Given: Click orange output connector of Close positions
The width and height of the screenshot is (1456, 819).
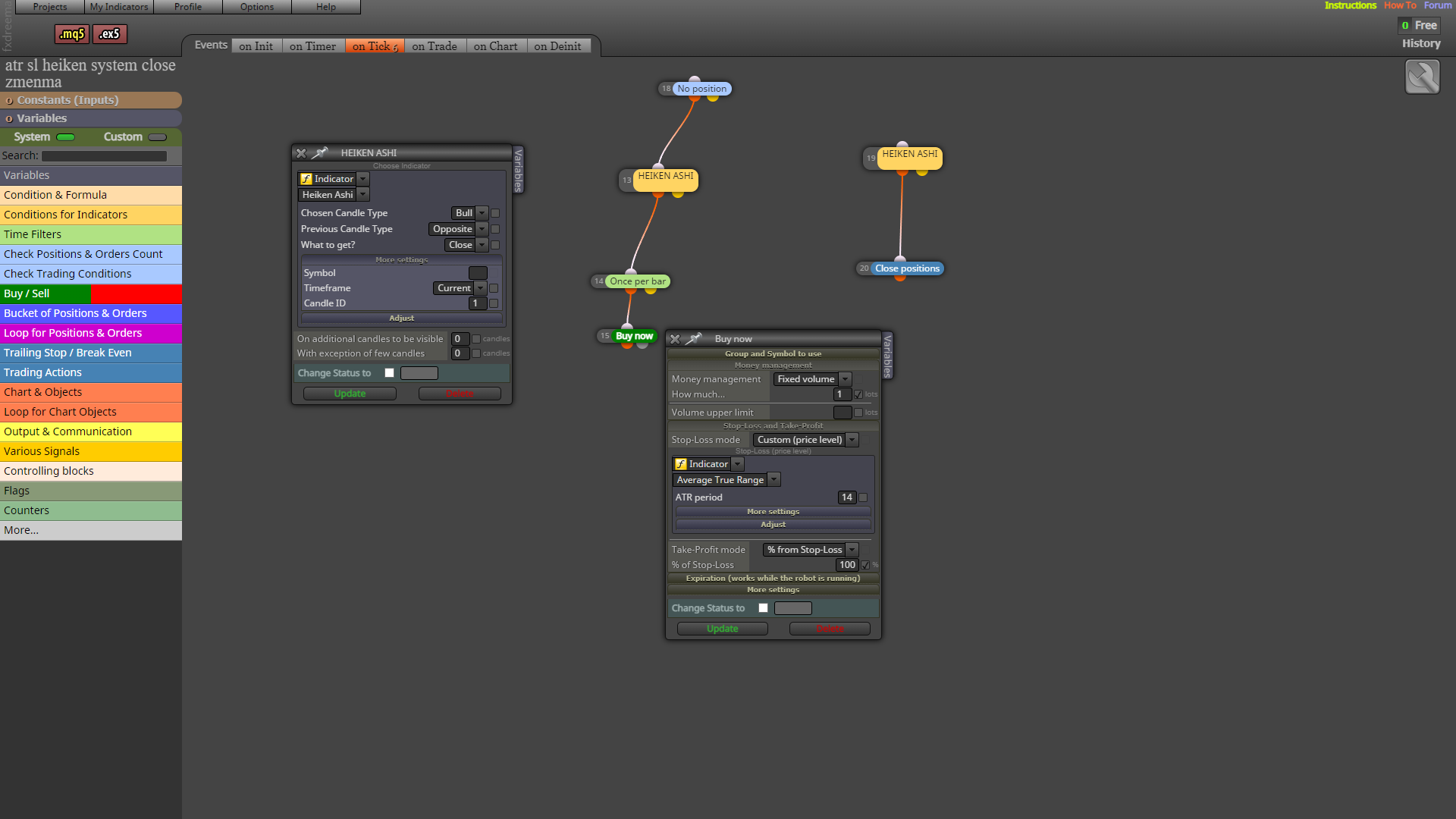Looking at the screenshot, I should click(x=900, y=277).
